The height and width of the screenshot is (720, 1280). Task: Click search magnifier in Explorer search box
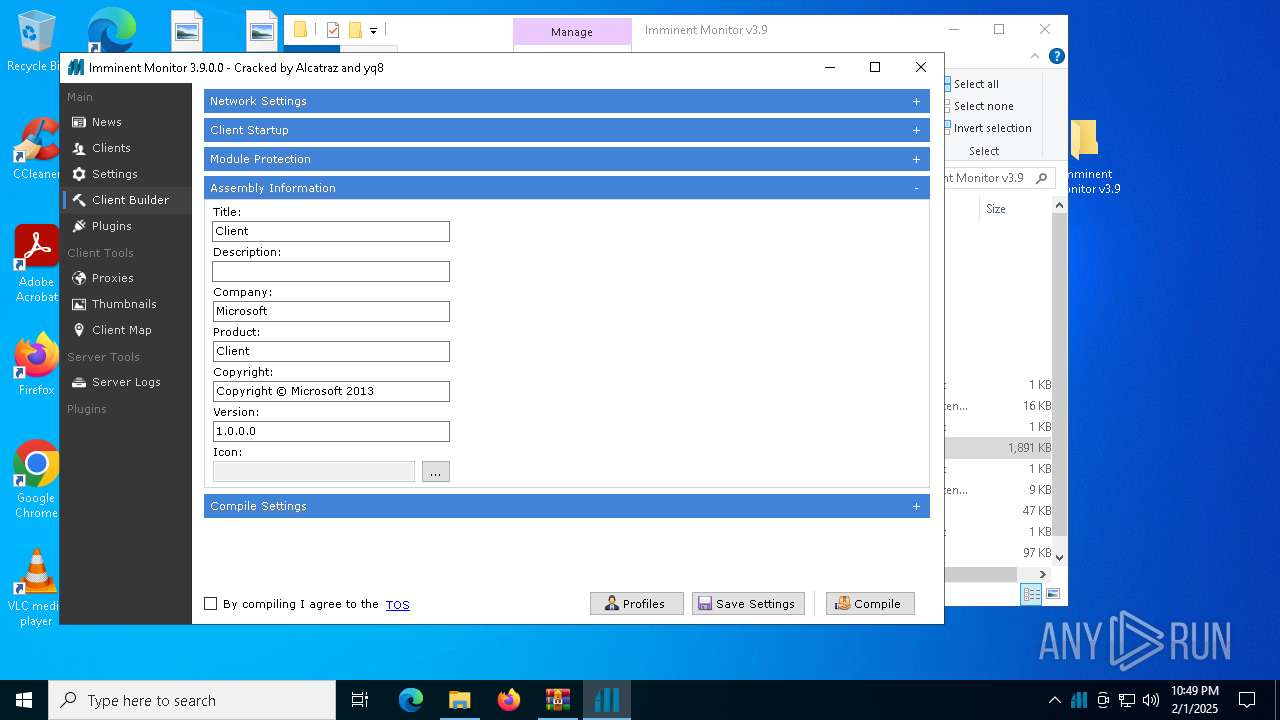point(1041,178)
